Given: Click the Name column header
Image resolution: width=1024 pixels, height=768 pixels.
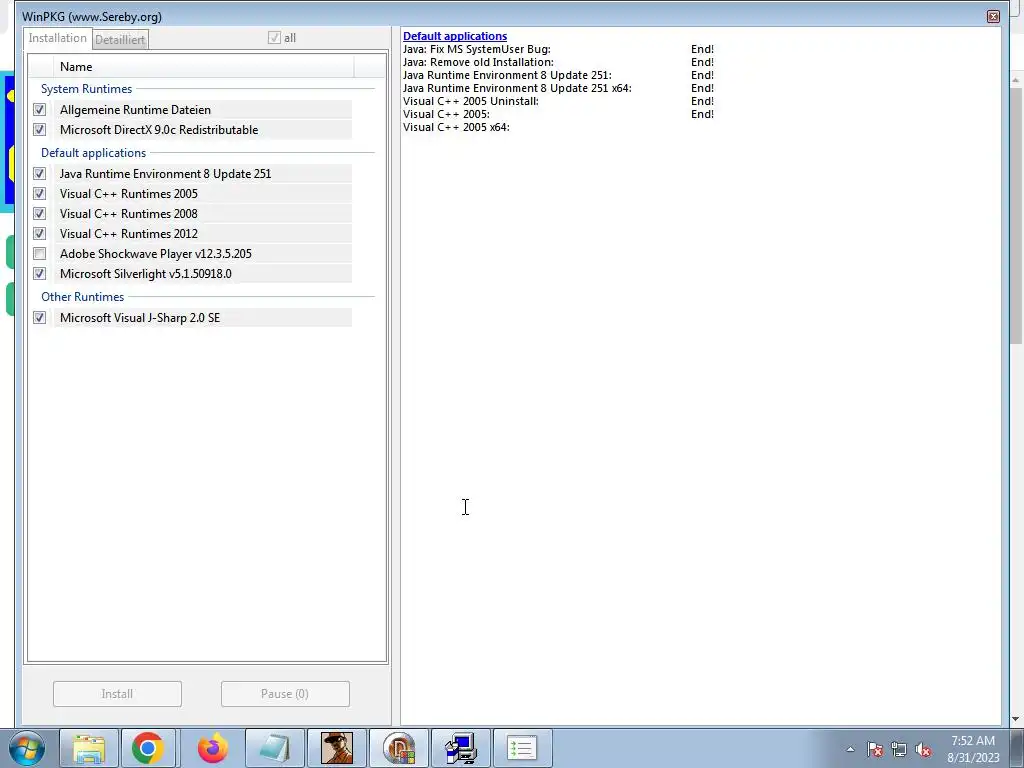Looking at the screenshot, I should [204, 67].
